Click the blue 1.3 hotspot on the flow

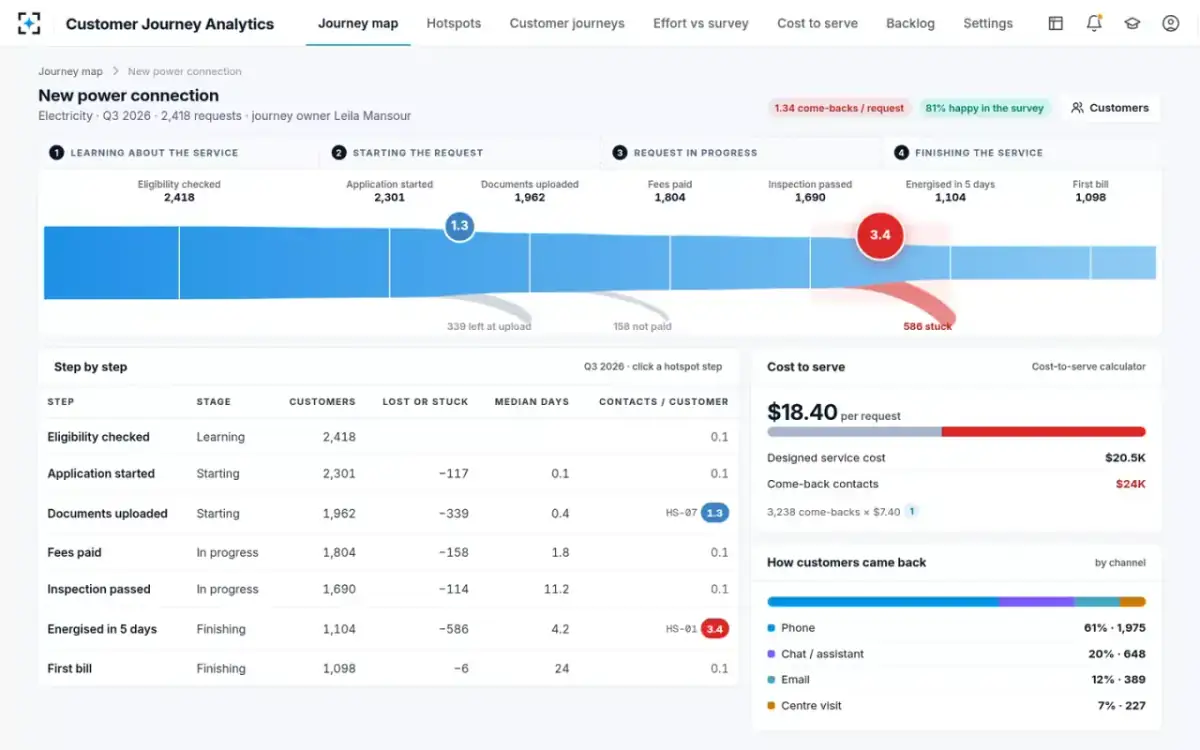(x=459, y=225)
